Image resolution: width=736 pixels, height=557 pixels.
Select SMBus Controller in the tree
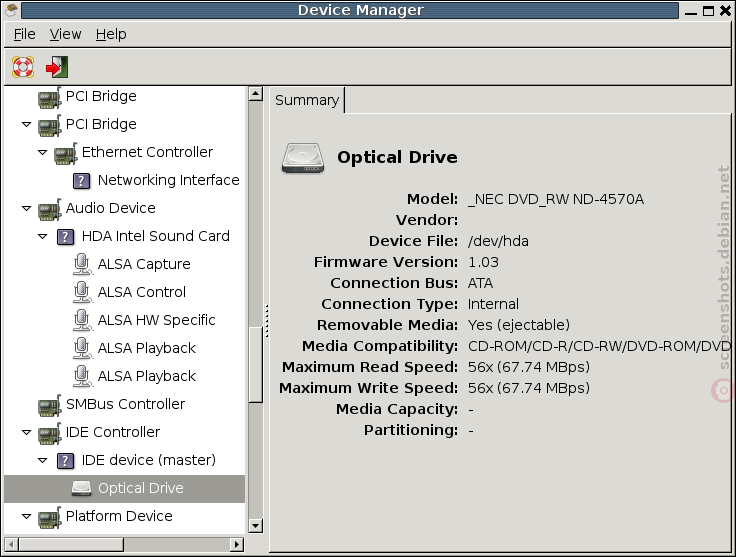click(x=124, y=404)
